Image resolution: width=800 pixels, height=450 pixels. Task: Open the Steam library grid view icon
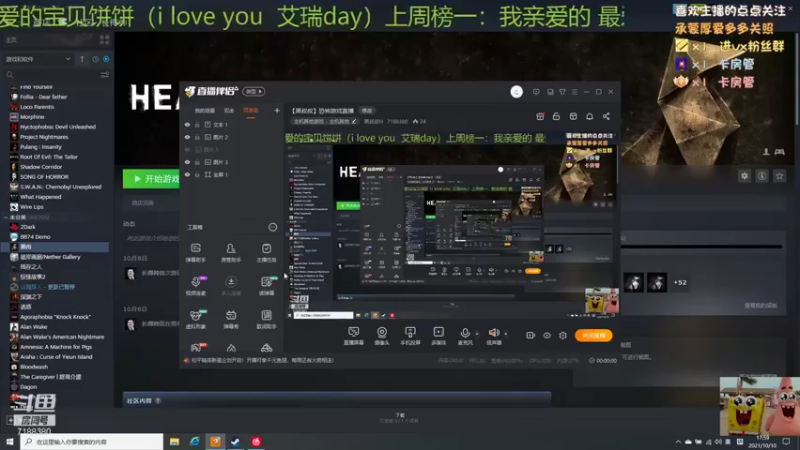click(105, 39)
